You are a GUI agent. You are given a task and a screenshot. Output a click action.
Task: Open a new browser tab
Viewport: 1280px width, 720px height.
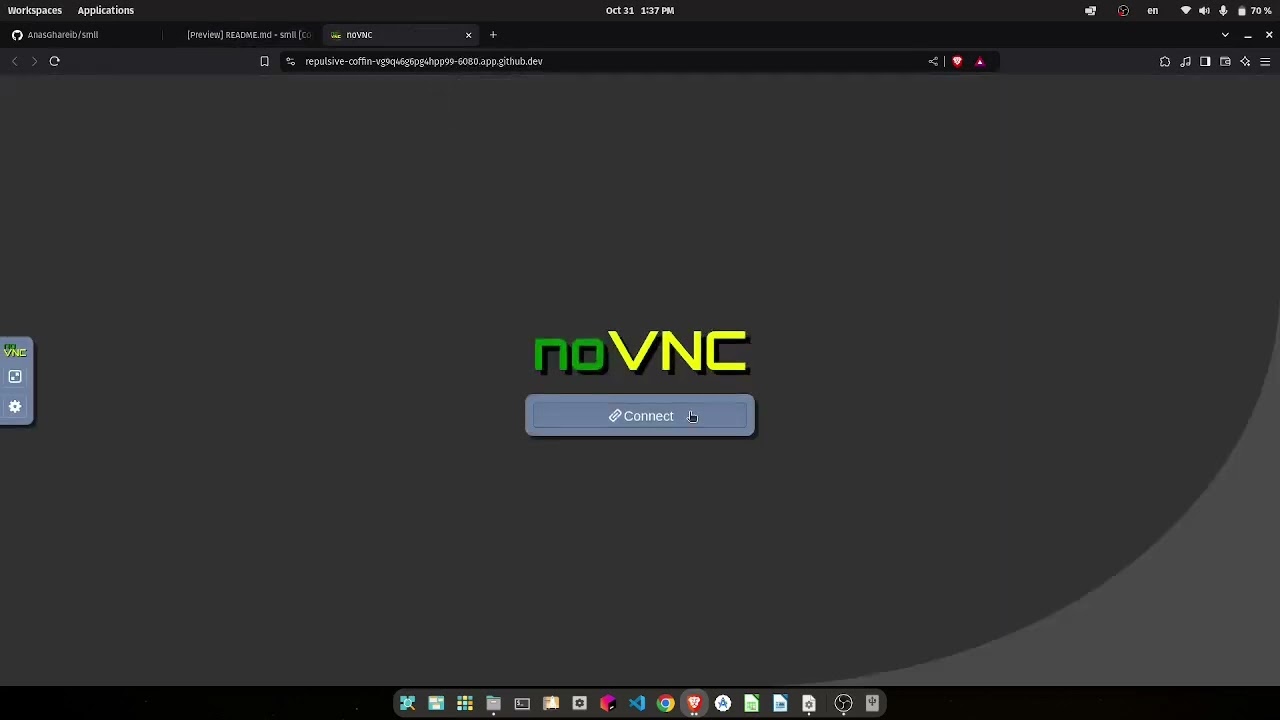pos(493,35)
